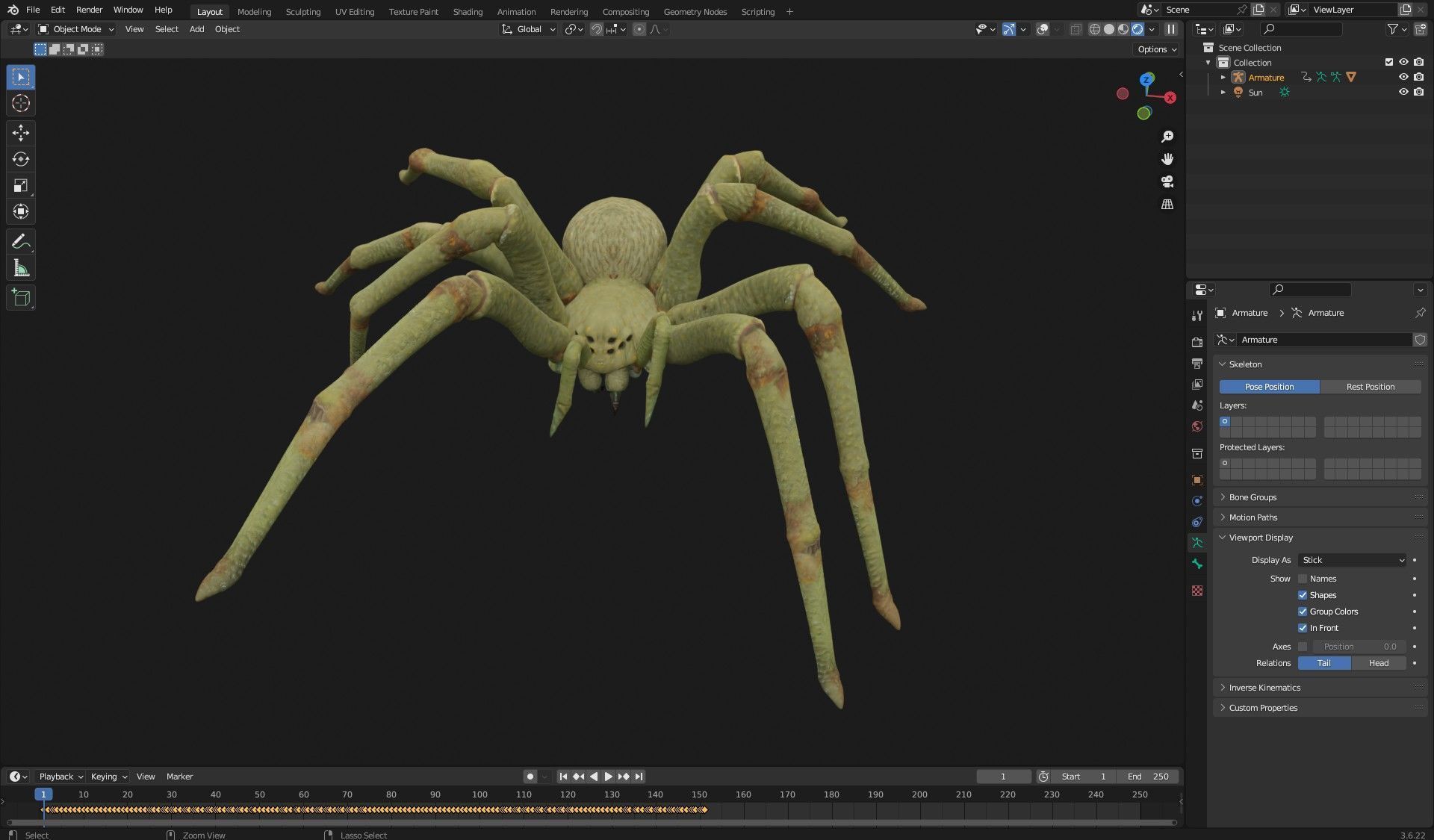Viewport: 1434px width, 840px height.
Task: Open the World properties tab
Action: pyautogui.click(x=1197, y=426)
